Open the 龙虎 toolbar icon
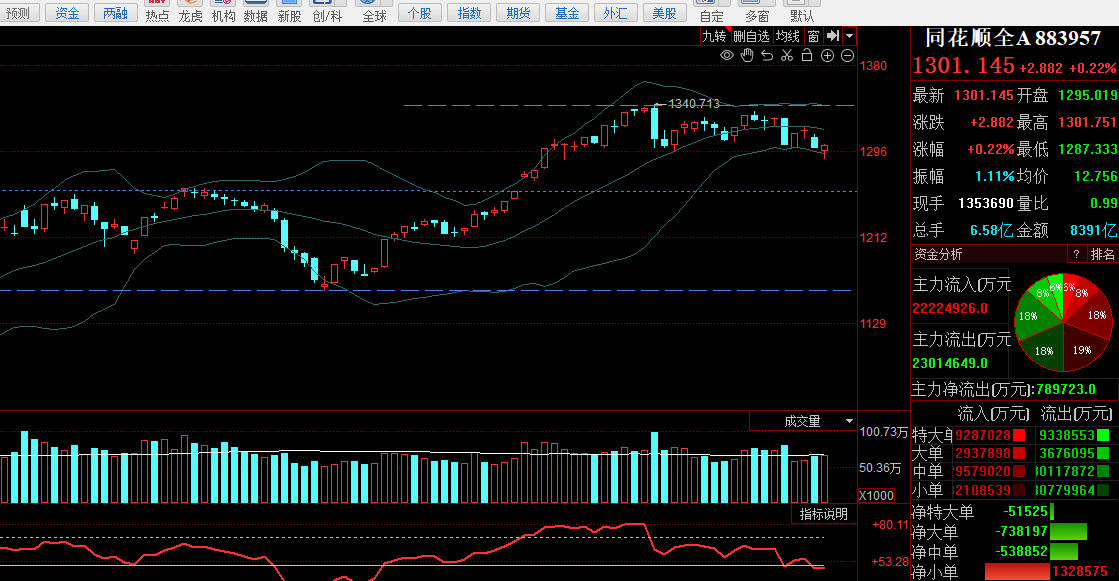Viewport: 1119px width, 581px height. coord(190,12)
